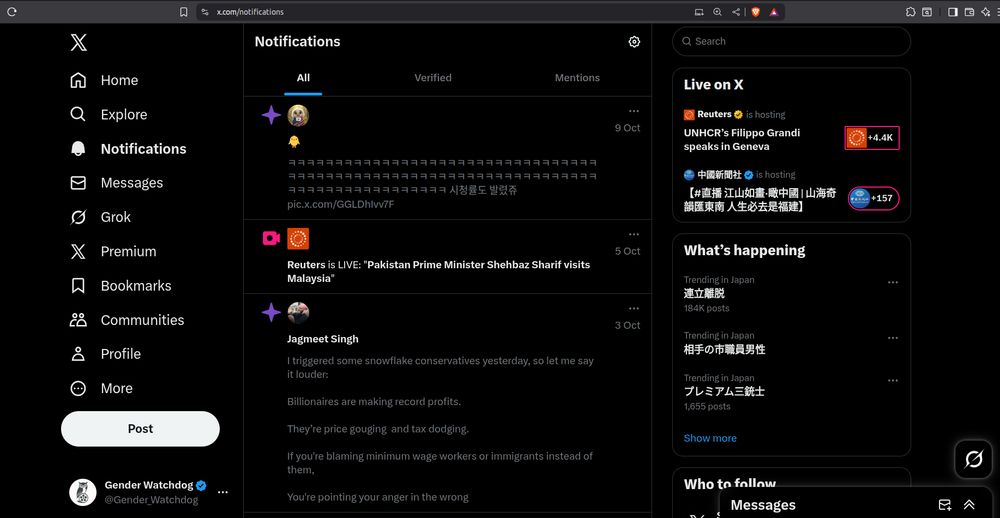Screen dimensions: 1000x518
Task: Open the 江山如畫 live broadcast title
Action: click(760, 200)
